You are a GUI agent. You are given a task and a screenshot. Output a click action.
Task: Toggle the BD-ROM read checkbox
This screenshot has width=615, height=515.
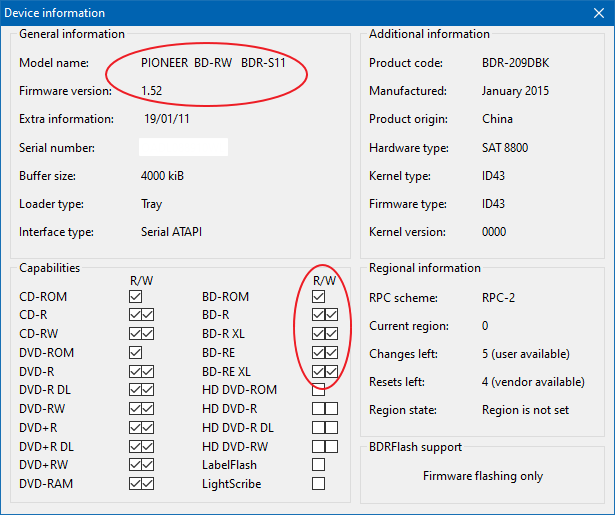click(x=318, y=297)
